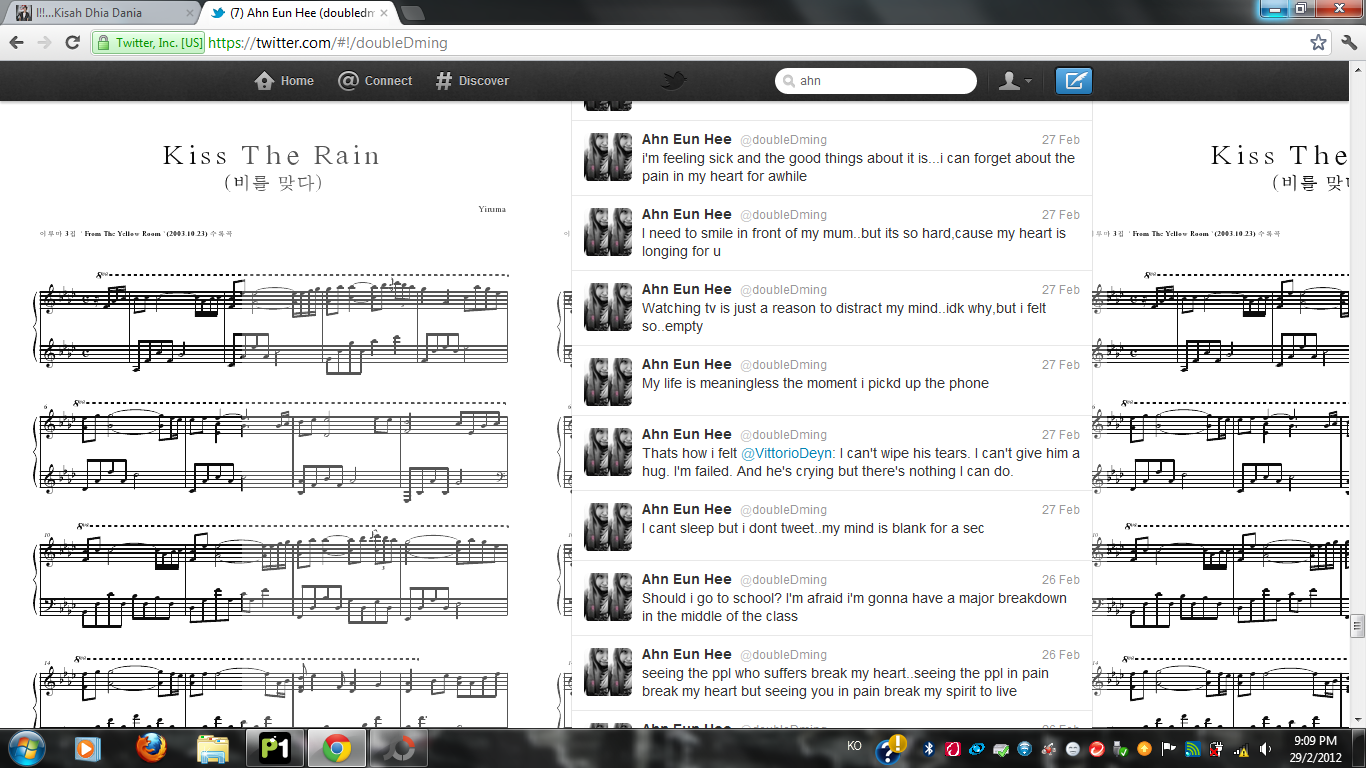Viewport: 1366px width, 768px height.
Task: Open the Chrome wrench settings menu
Action: pyautogui.click(x=1348, y=43)
